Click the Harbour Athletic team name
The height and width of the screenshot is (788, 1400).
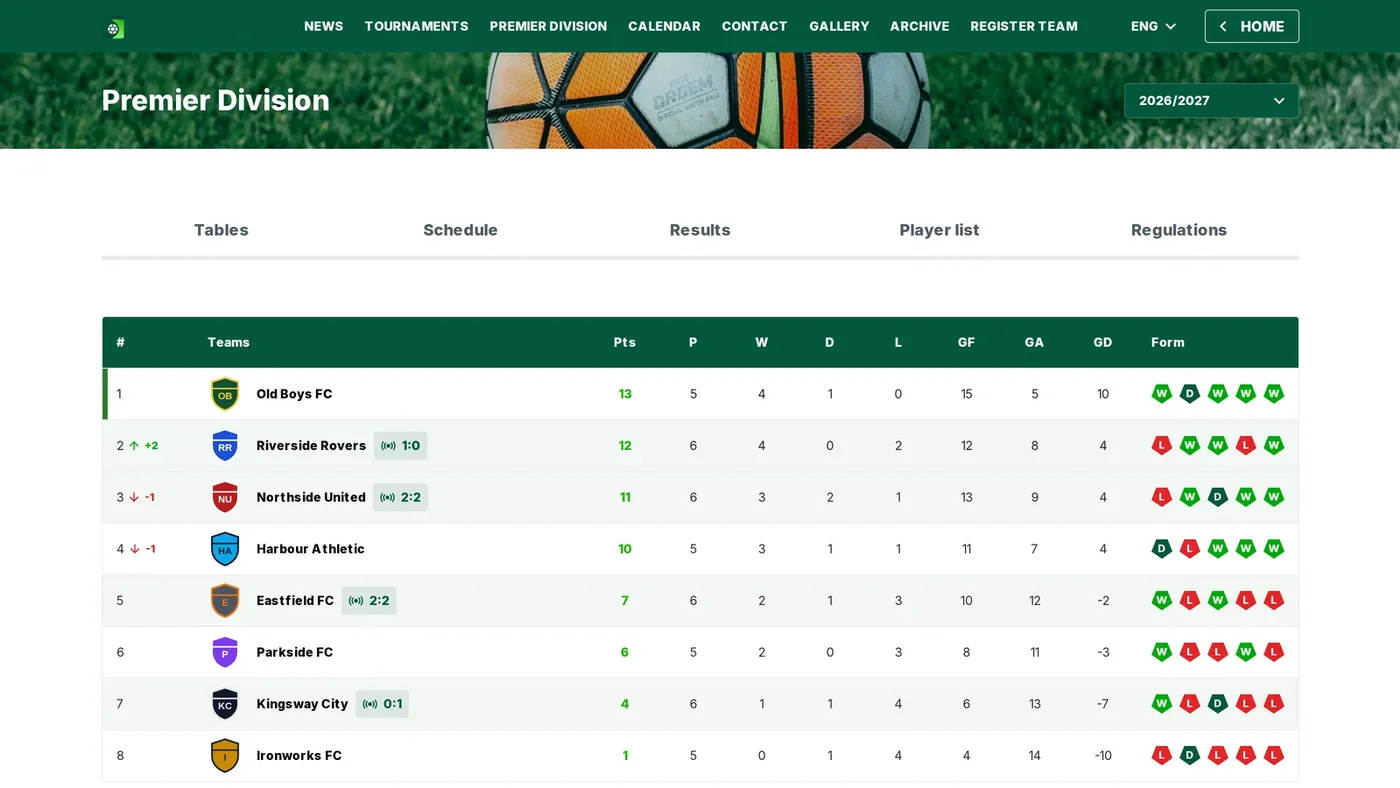pos(311,549)
